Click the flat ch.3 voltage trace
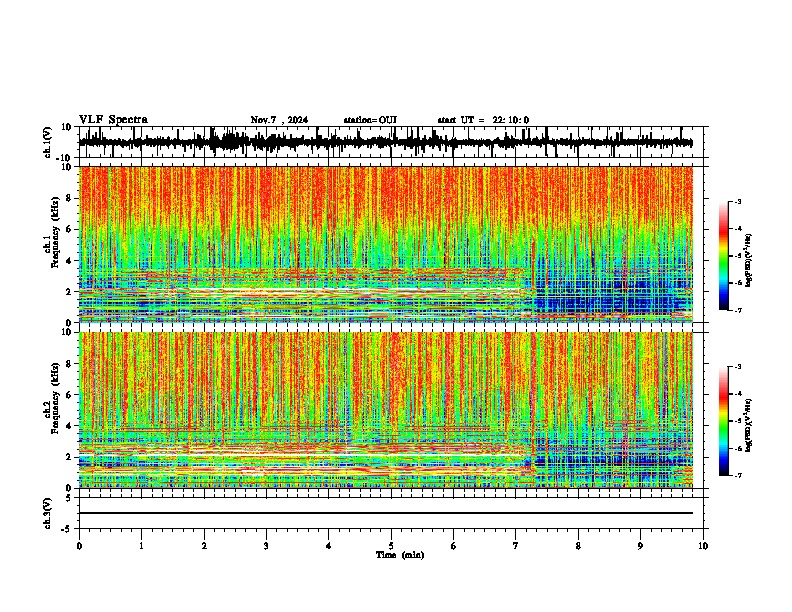The image size is (792, 612). point(385,513)
